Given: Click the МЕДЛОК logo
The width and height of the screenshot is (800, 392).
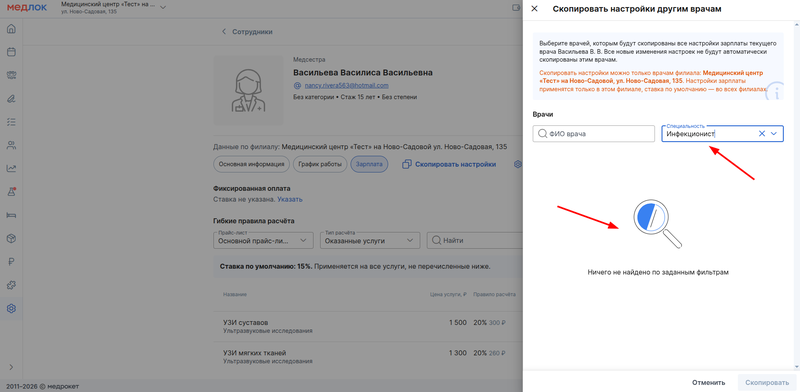Looking at the screenshot, I should click(x=27, y=8).
